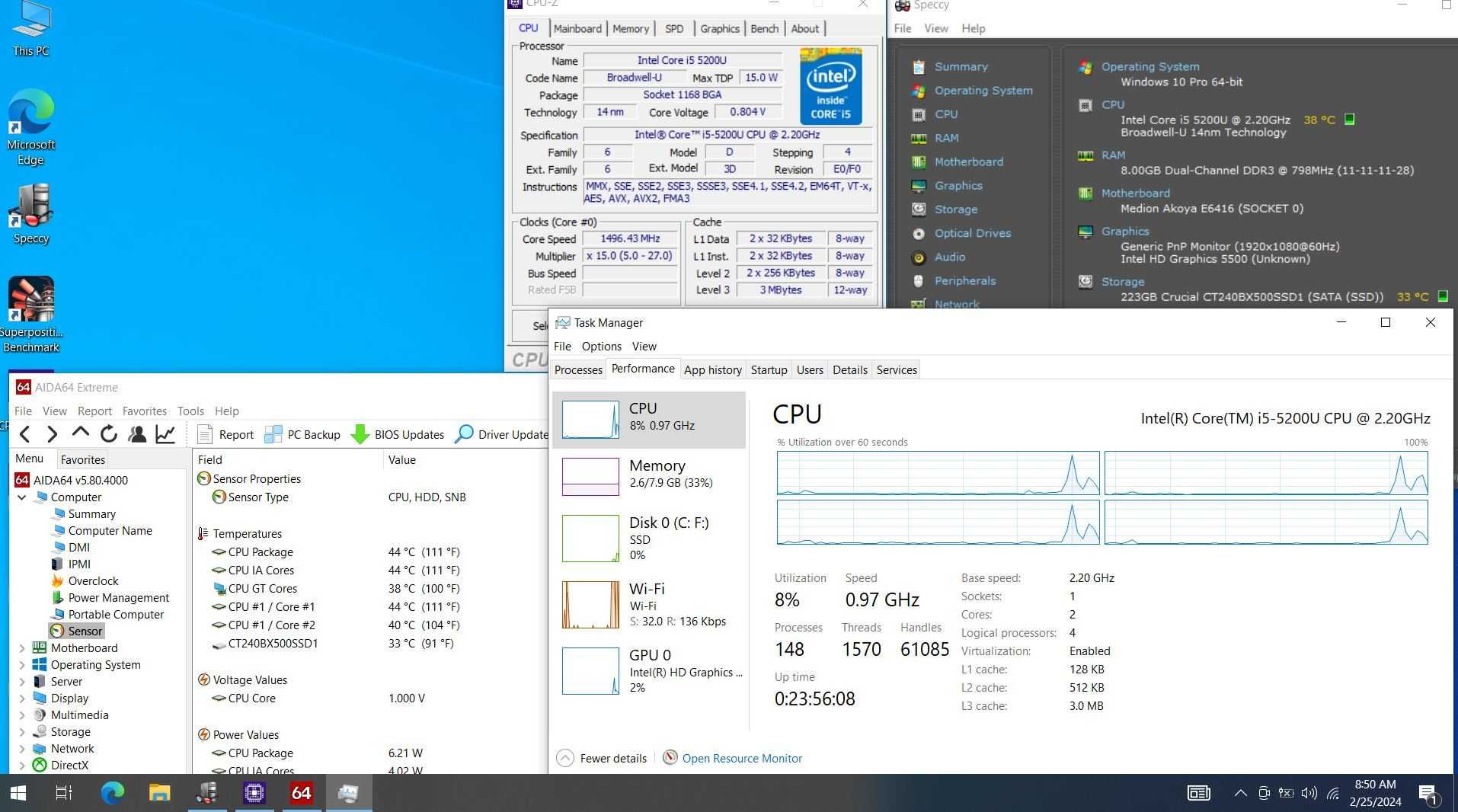This screenshot has width=1458, height=812.
Task: Select Overclock item in AIDA64 tree
Action: [x=93, y=581]
